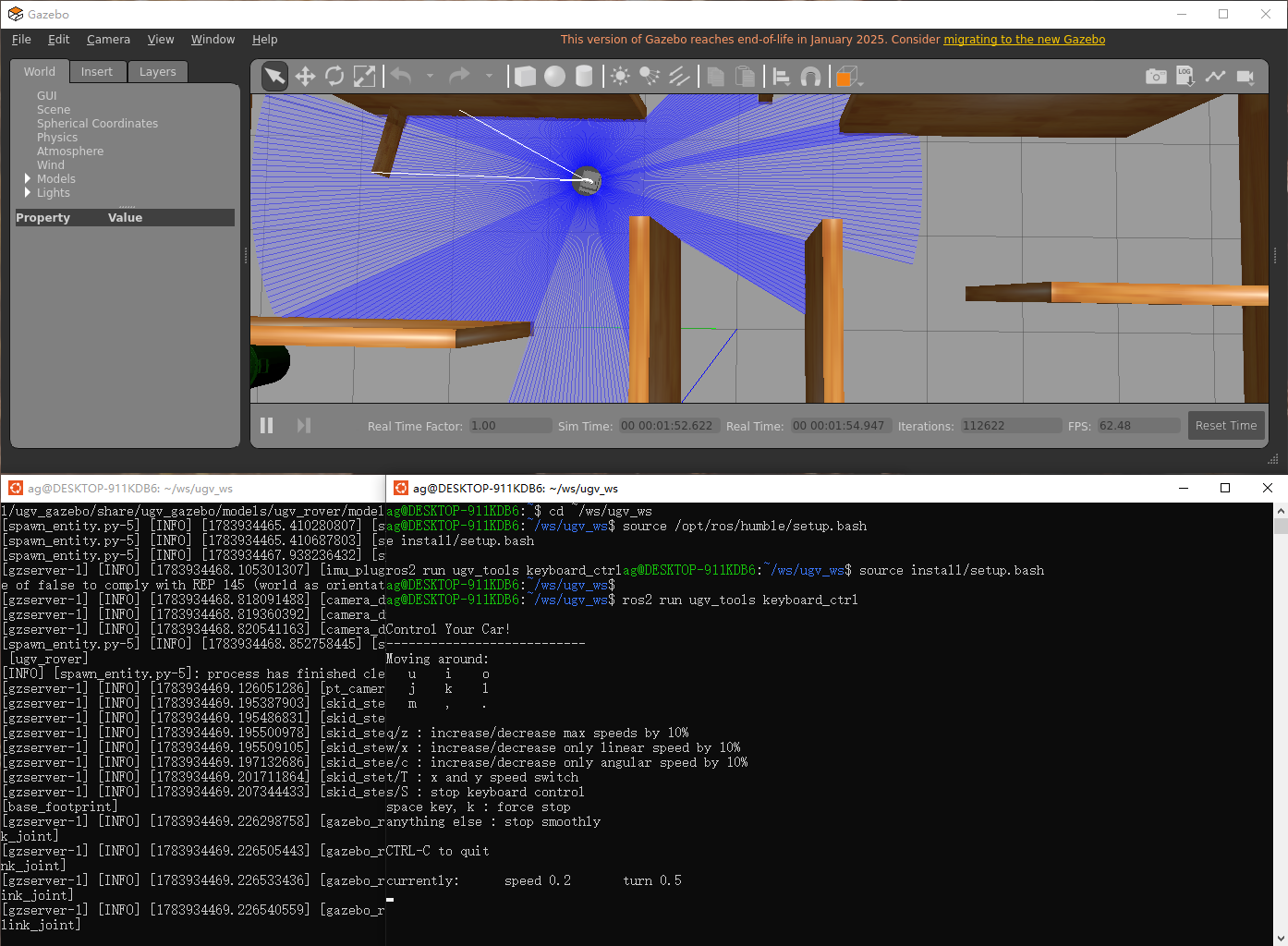Image resolution: width=1288 pixels, height=946 pixels.
Task: Click the terminal scrollbar down arrow
Action: 1281,939
